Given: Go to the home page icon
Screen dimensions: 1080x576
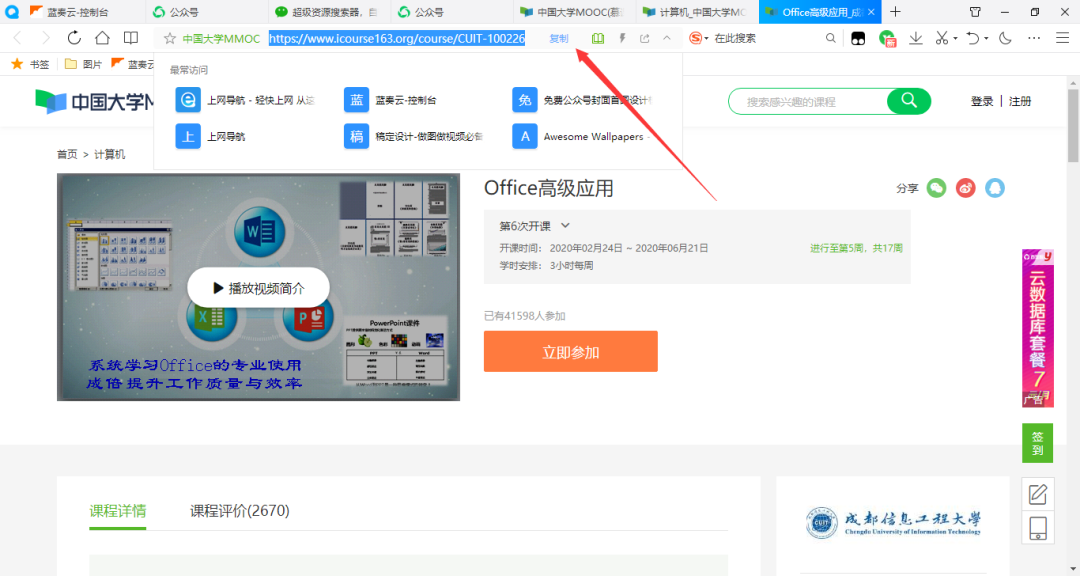Looking at the screenshot, I should [102, 38].
